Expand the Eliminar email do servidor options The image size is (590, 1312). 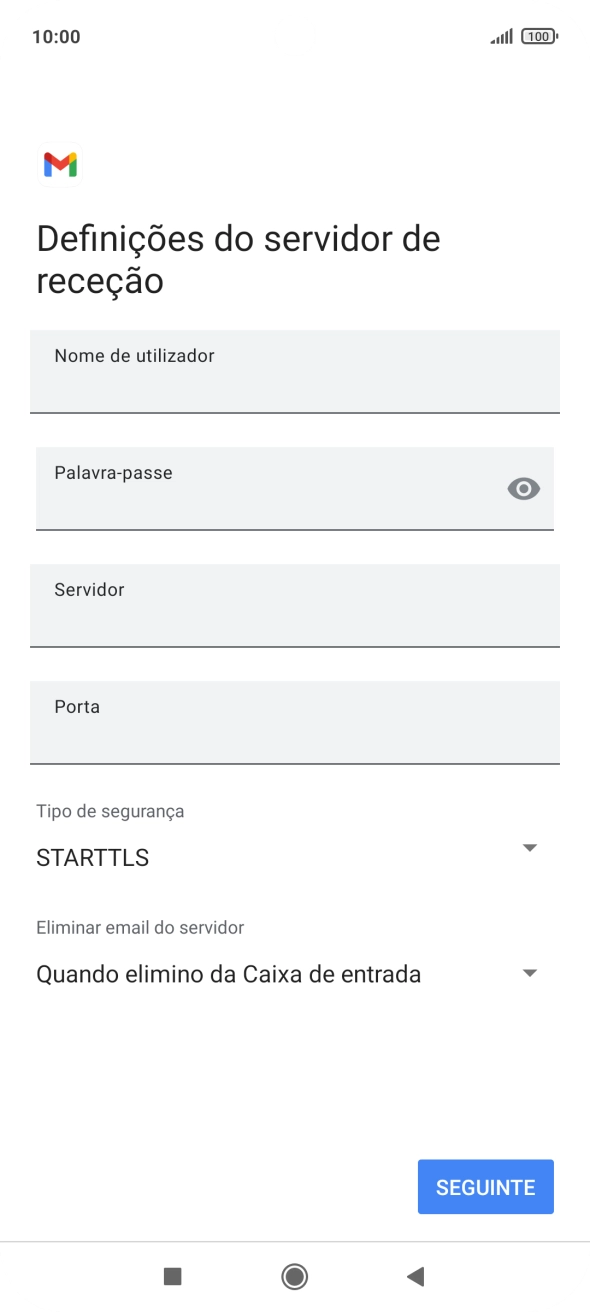530,971
